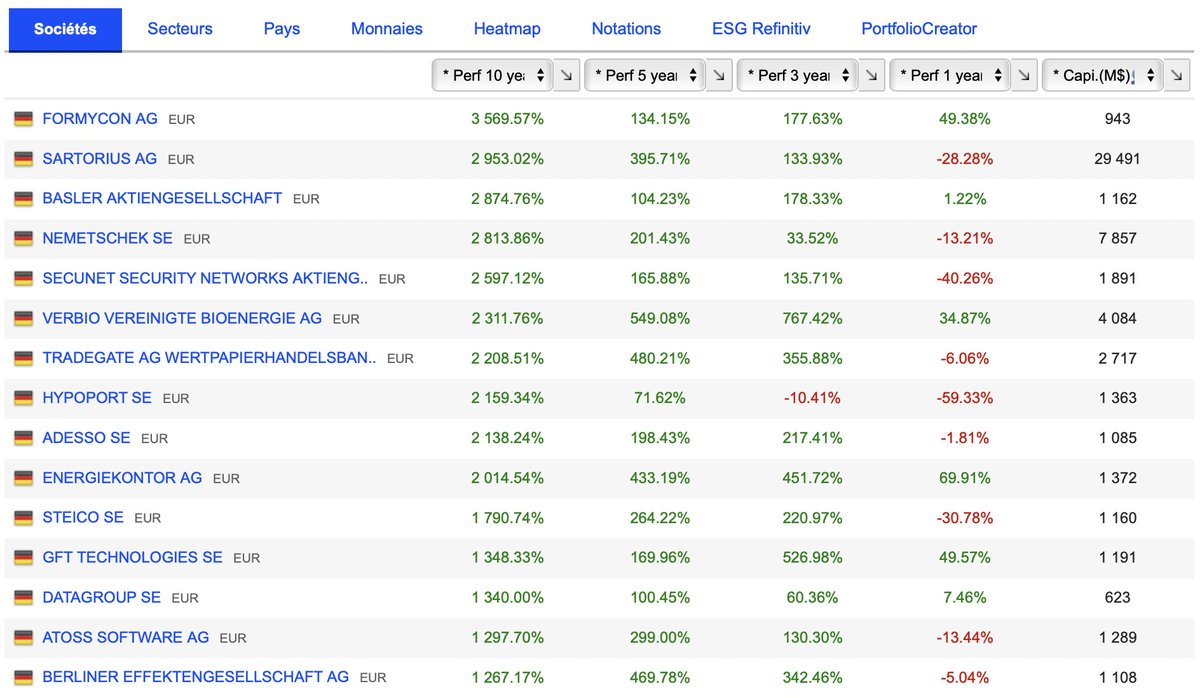Go to the Notations tab
This screenshot has width=1200, height=698.
click(x=626, y=29)
